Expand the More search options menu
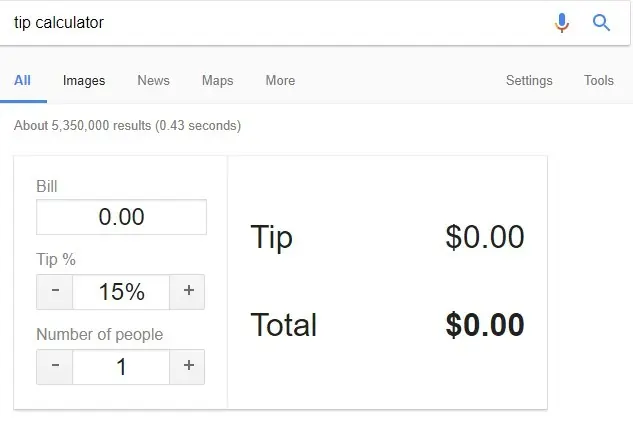The height and width of the screenshot is (424, 633). [280, 81]
